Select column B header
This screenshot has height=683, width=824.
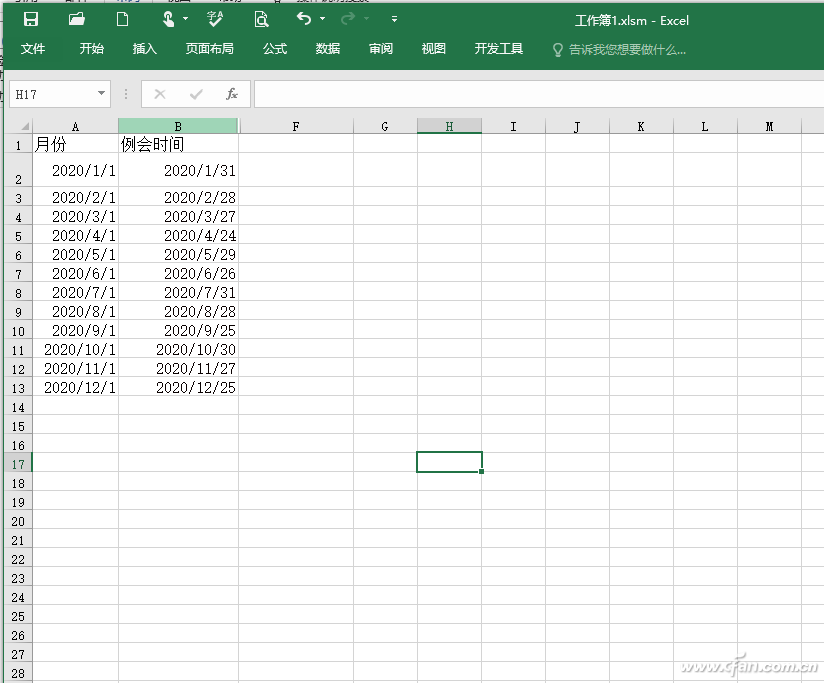[178, 126]
